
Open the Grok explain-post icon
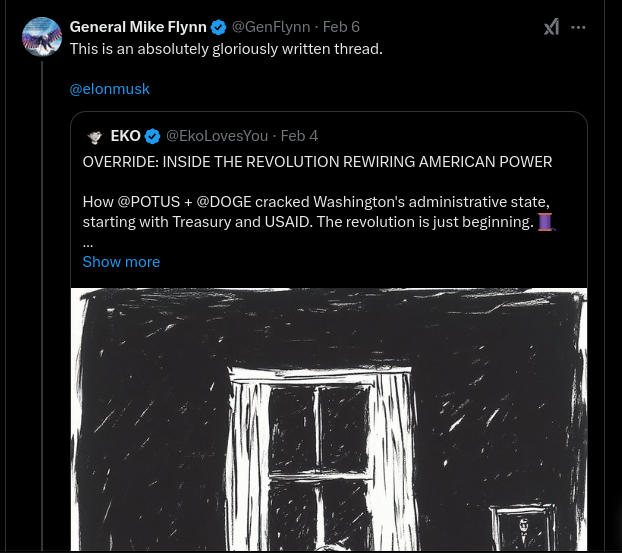[x=551, y=27]
